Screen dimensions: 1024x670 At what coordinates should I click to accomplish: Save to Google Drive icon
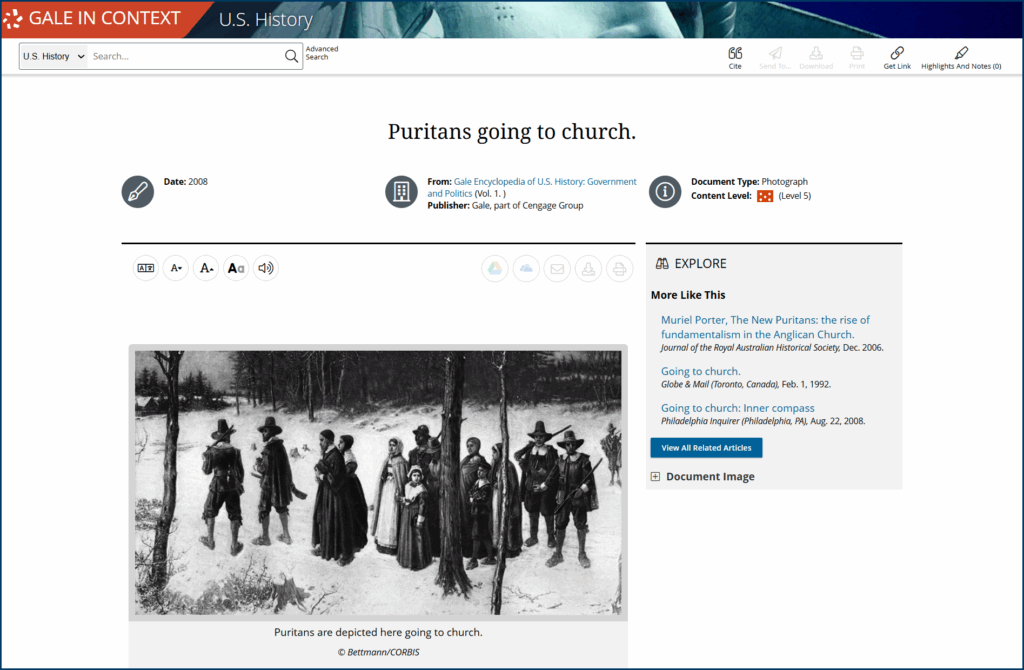tap(495, 268)
